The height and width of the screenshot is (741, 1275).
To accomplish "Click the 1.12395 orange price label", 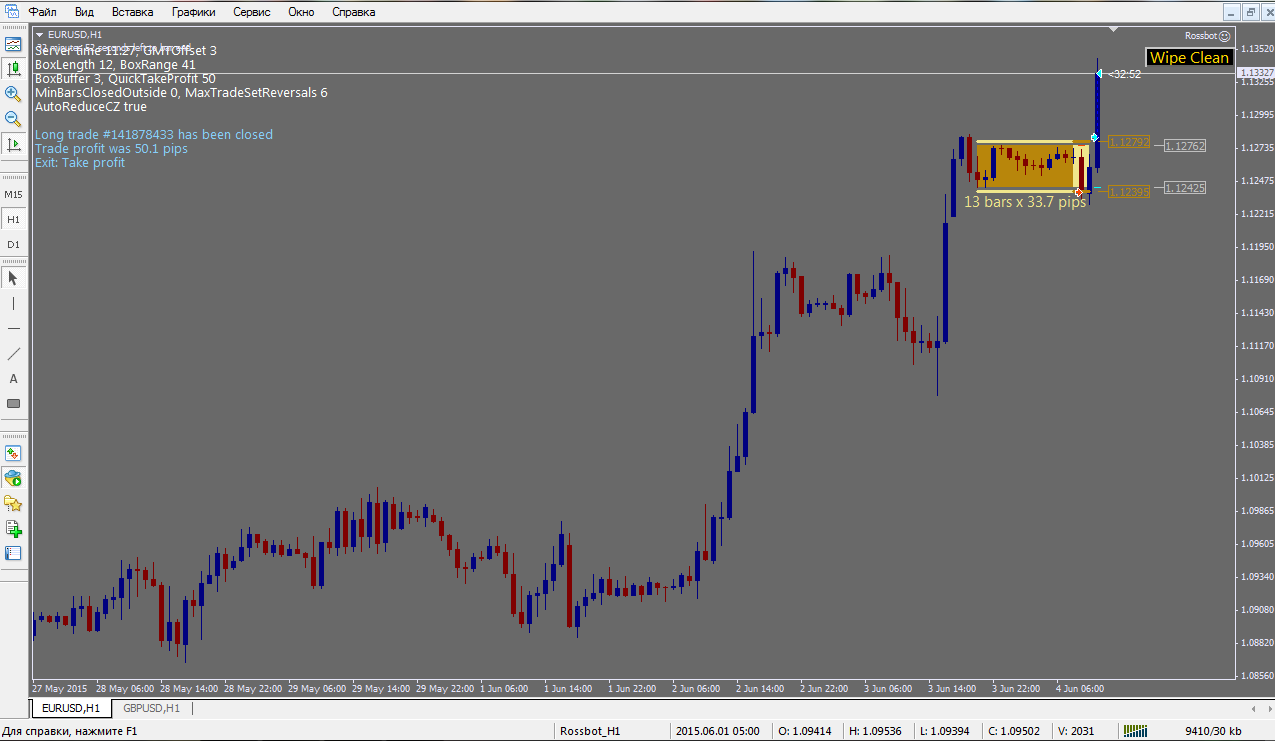I will pyautogui.click(x=1129, y=191).
